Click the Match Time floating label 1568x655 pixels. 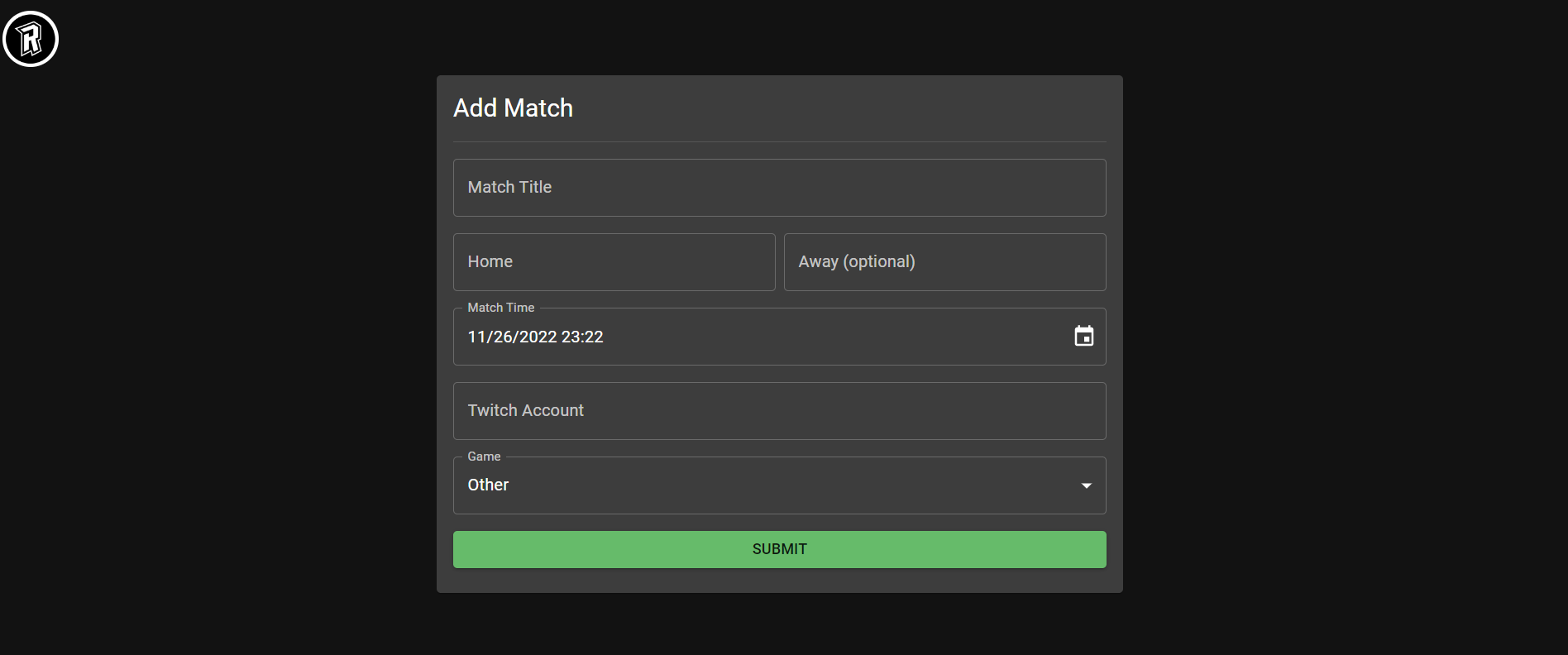point(500,308)
